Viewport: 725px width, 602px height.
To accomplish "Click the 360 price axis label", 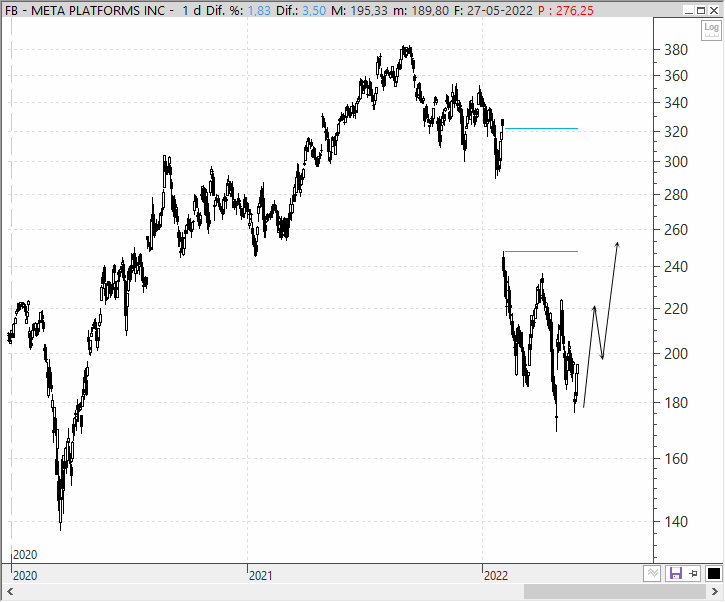I will pos(676,75).
